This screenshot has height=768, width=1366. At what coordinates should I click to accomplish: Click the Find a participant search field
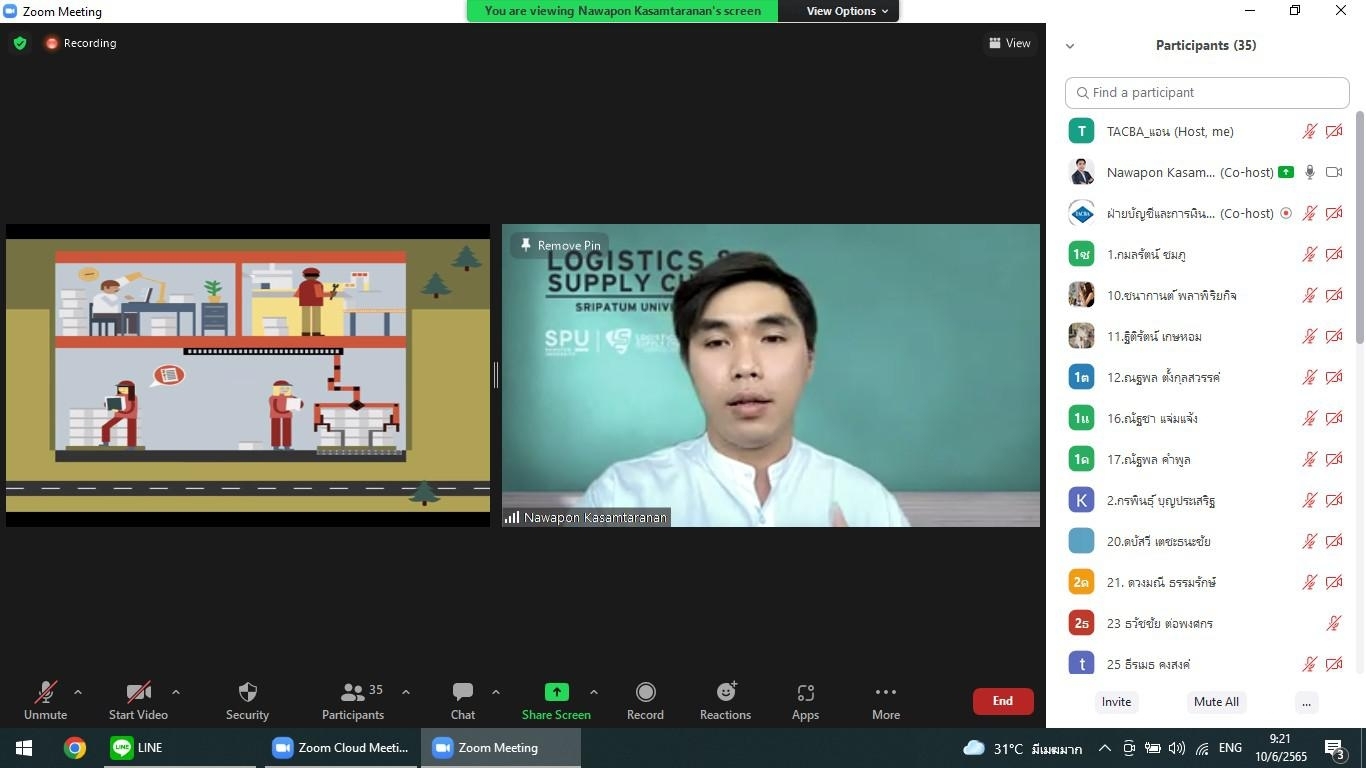click(x=1207, y=92)
